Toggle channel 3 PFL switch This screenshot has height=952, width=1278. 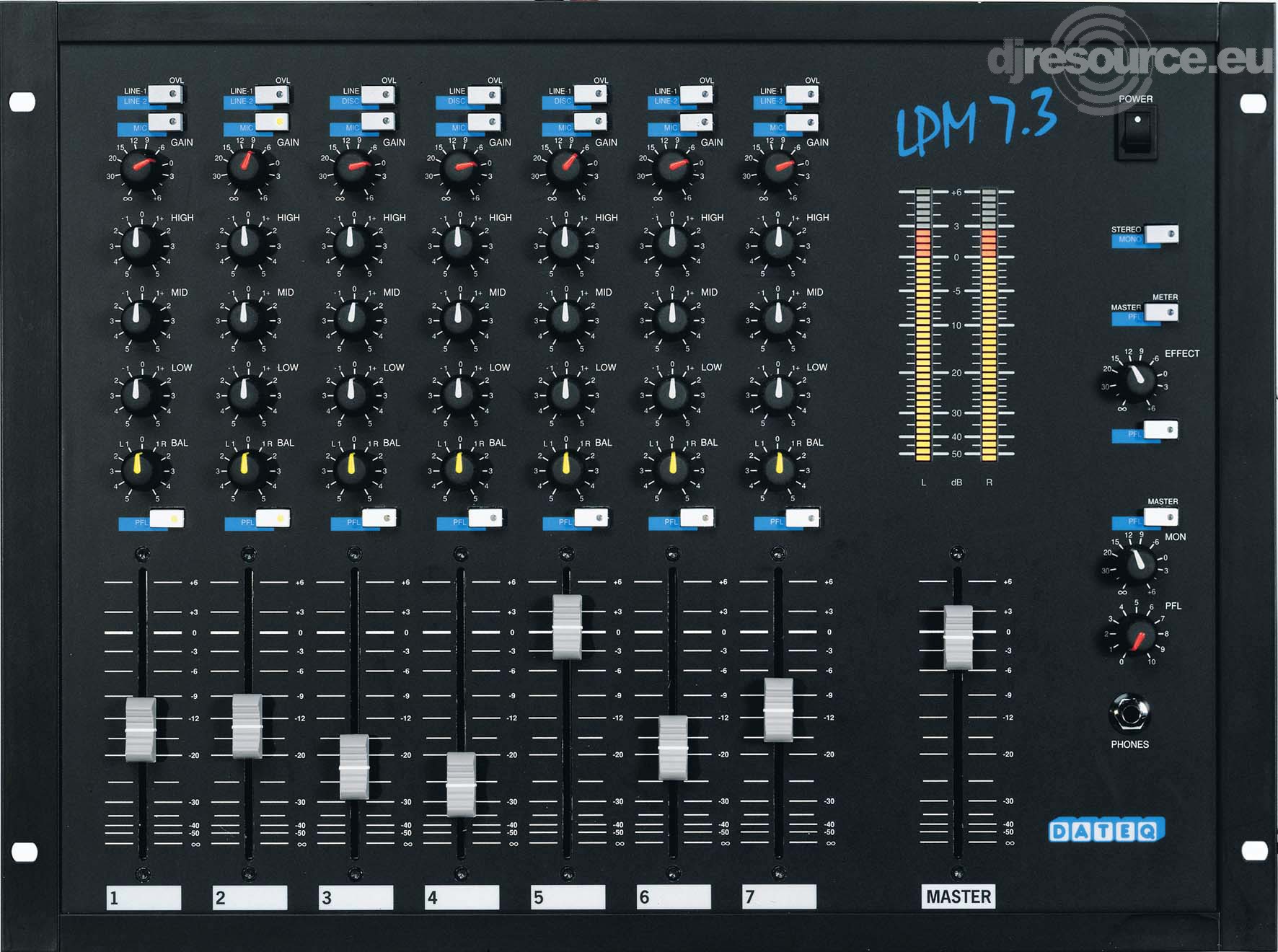(x=379, y=517)
